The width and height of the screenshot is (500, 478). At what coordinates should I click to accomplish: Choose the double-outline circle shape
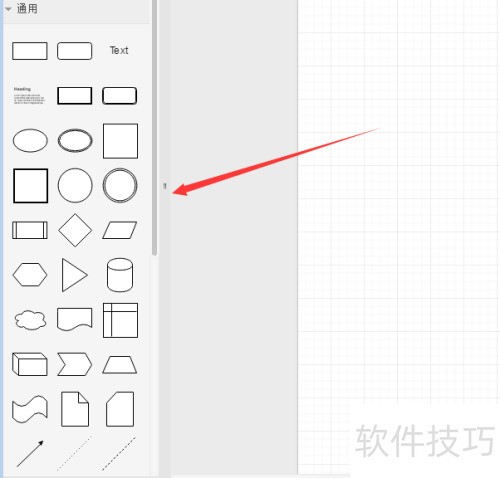120,185
